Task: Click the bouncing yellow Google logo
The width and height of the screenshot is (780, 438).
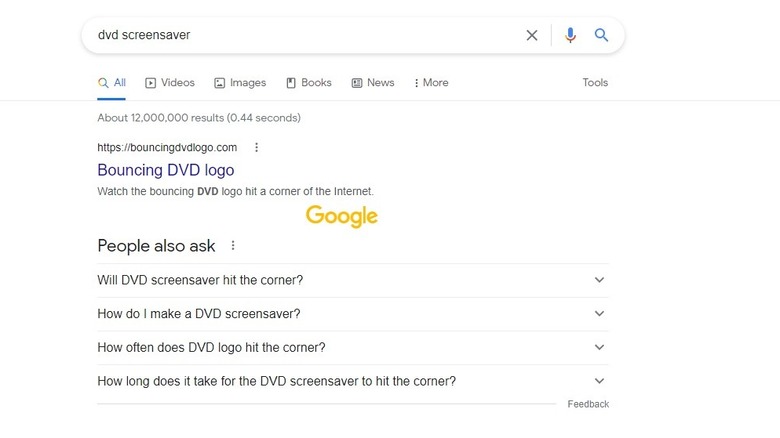Action: click(x=342, y=216)
